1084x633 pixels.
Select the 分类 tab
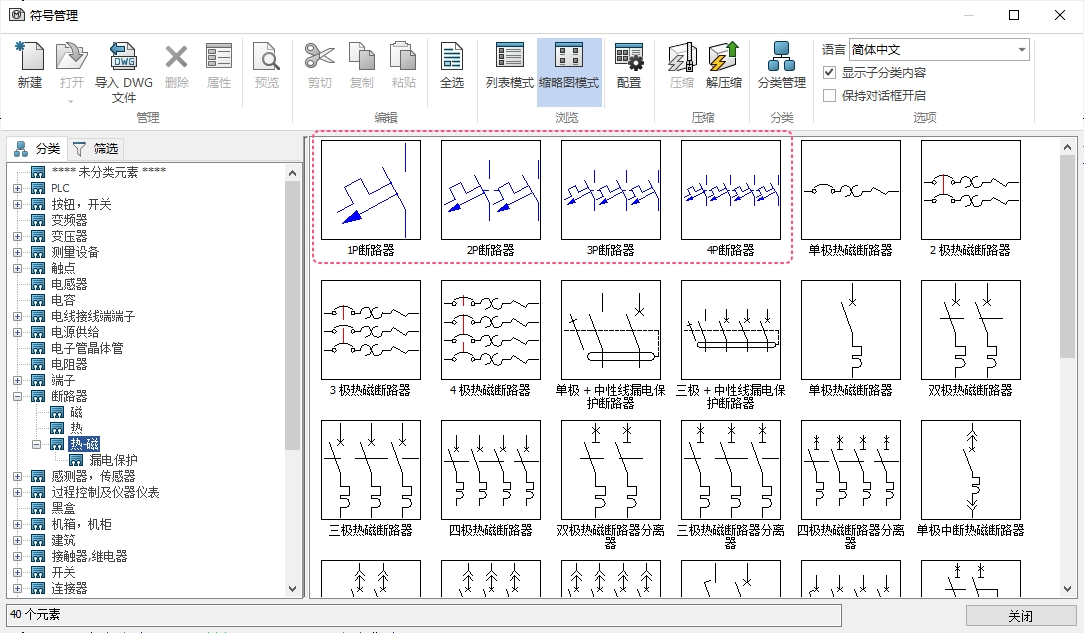click(x=37, y=149)
